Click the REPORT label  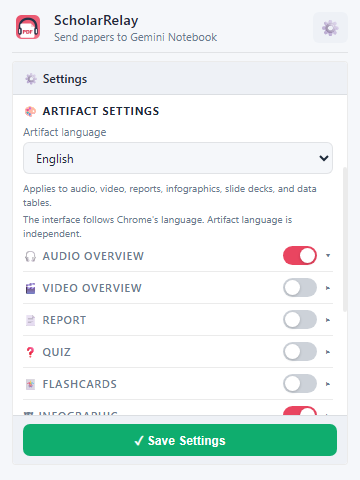tap(64, 320)
